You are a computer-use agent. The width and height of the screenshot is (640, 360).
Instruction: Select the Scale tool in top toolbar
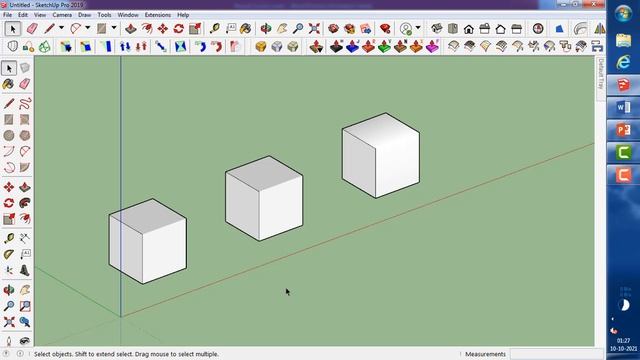click(x=195, y=29)
